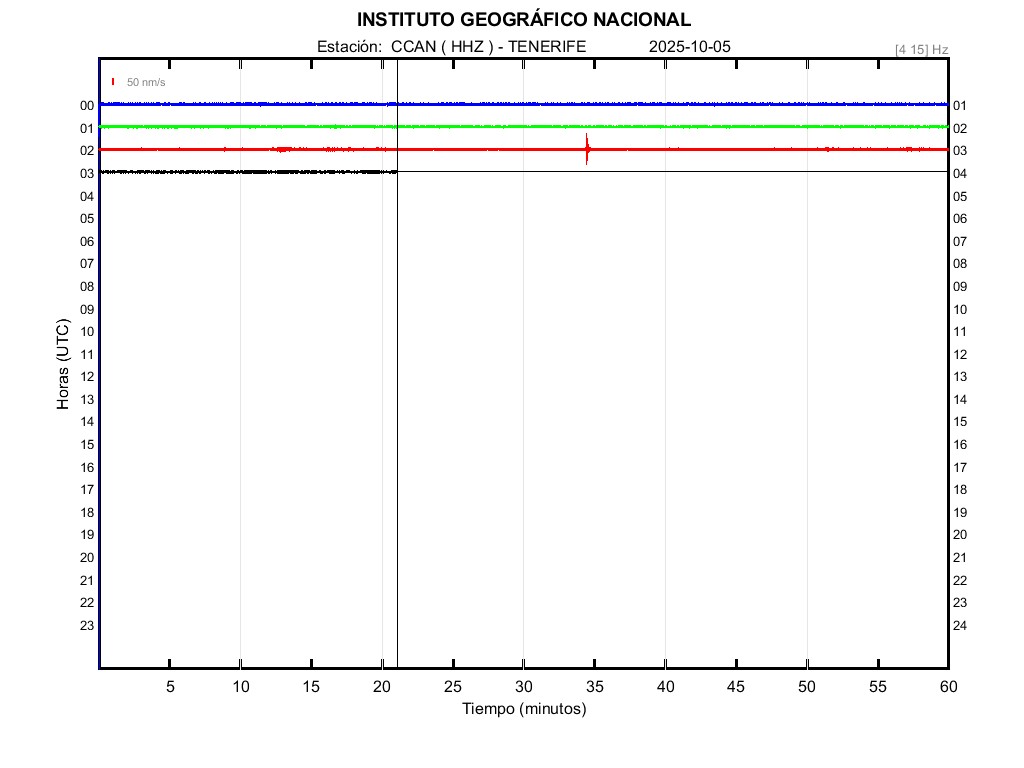Image resolution: width=1024 pixels, height=768 pixels.
Task: Click the 60 tick label on time axis
Action: (x=947, y=687)
